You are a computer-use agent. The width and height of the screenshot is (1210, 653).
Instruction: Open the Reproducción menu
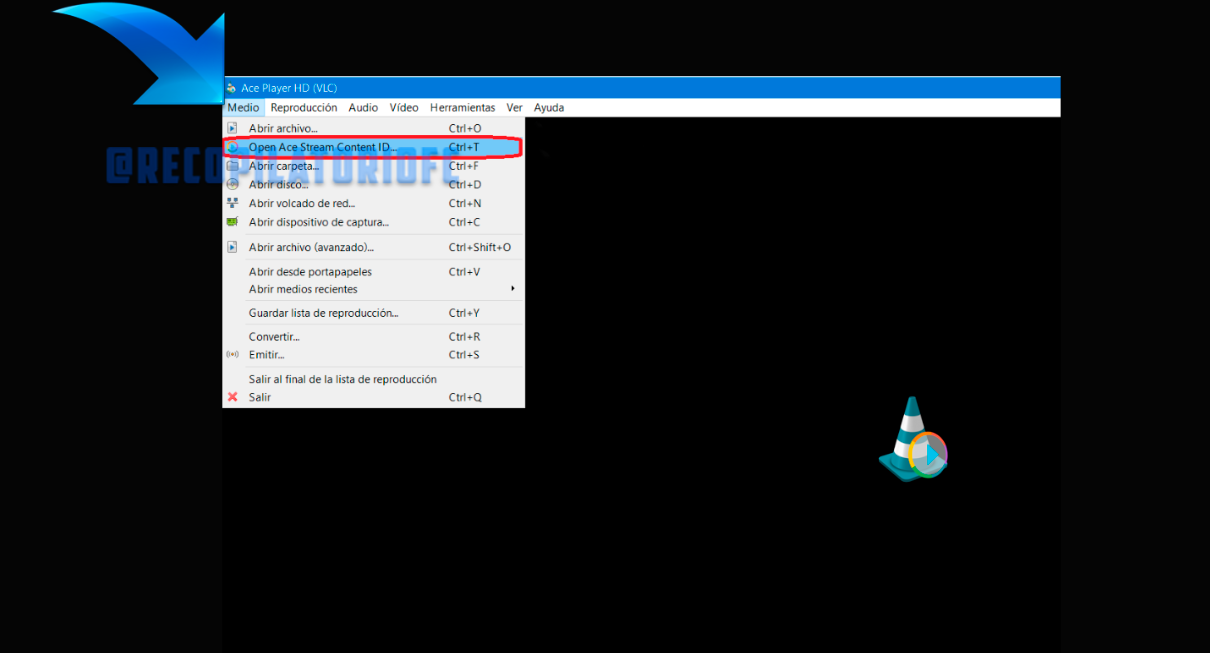304,108
